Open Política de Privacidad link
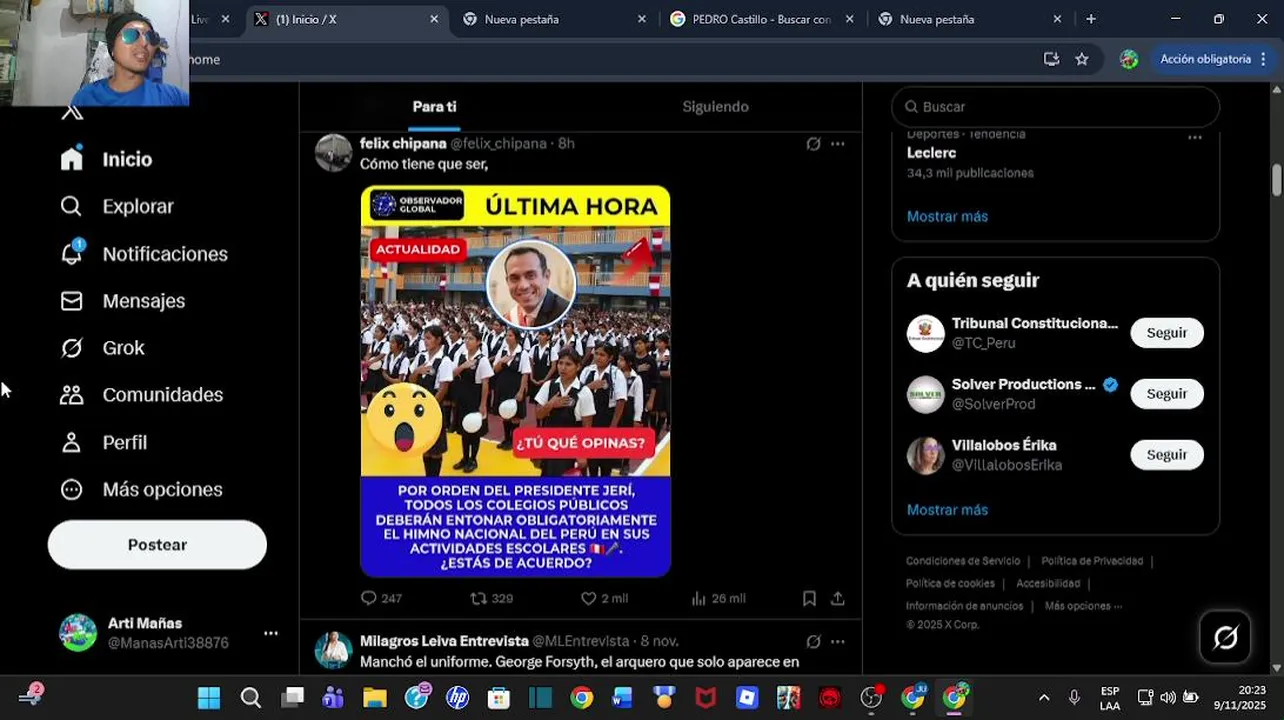This screenshot has height=720, width=1284. [1092, 561]
